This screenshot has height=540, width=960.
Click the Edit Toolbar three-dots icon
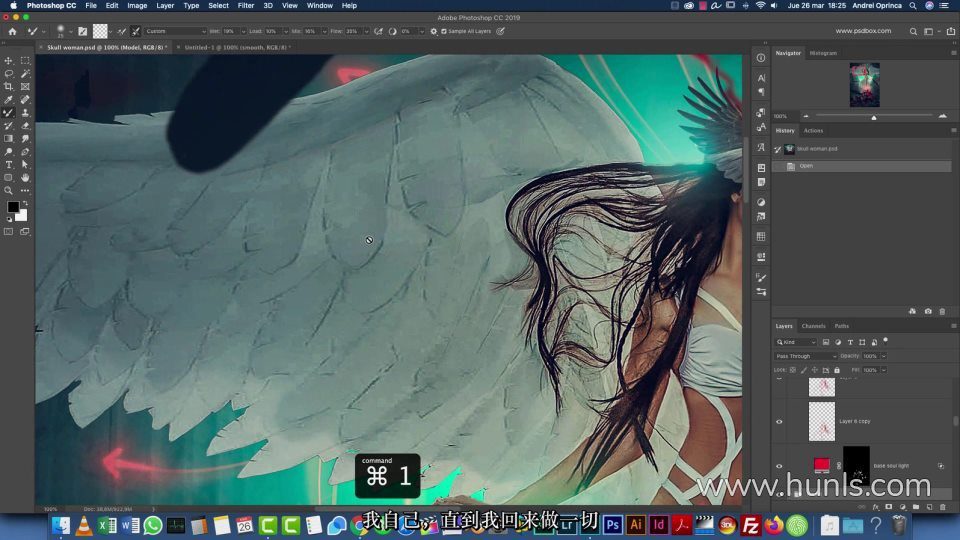pyautogui.click(x=25, y=190)
